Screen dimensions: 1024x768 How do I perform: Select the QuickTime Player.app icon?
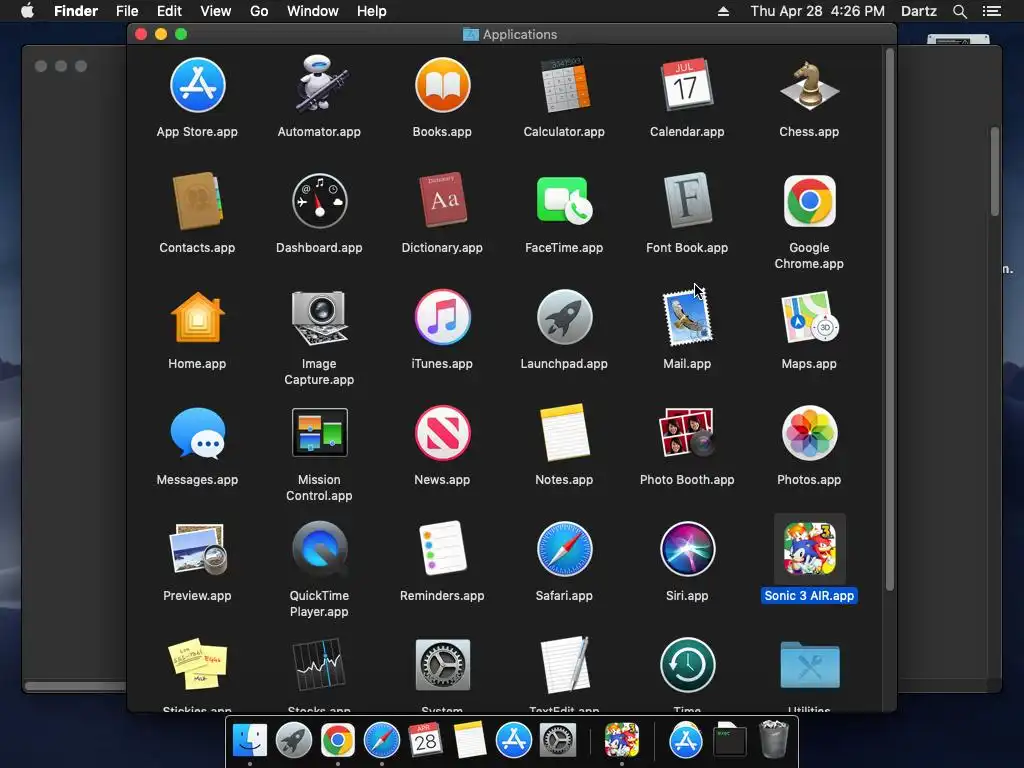[319, 548]
